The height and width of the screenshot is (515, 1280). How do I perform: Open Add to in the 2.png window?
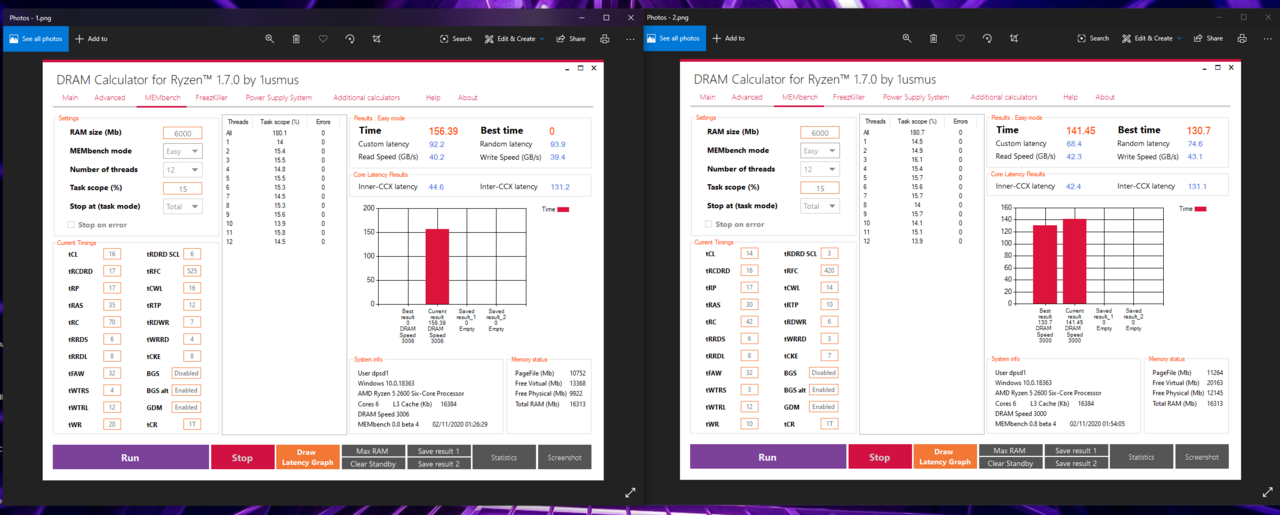tap(728, 39)
